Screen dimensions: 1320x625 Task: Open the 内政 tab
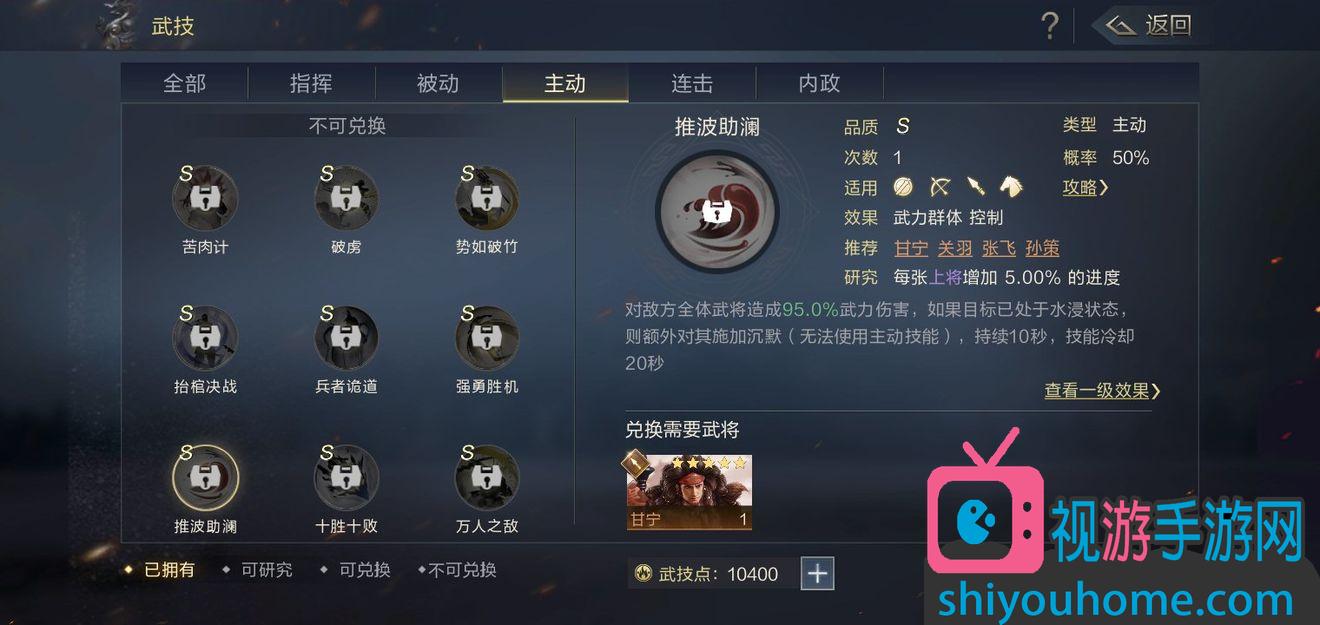point(819,84)
